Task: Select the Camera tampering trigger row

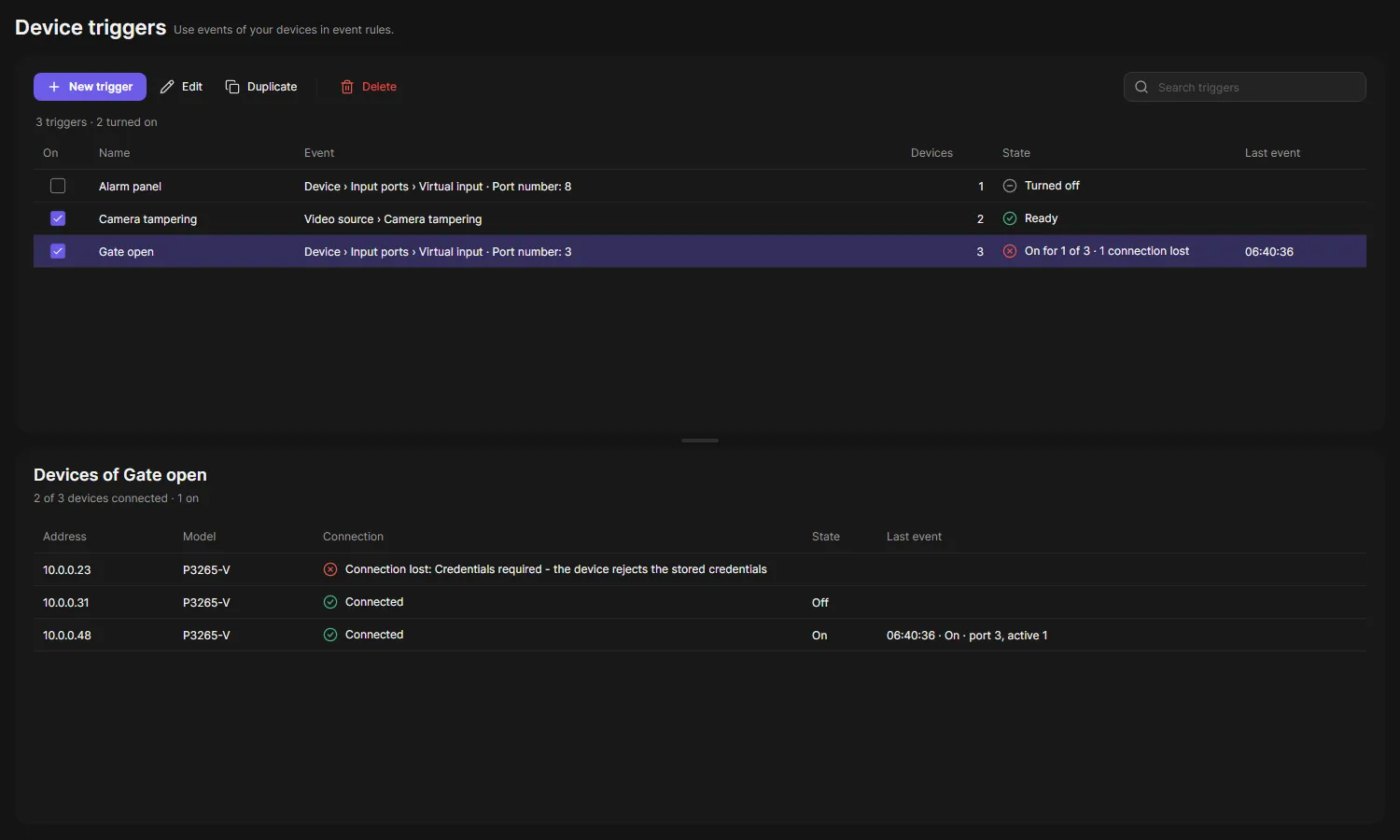Action: click(700, 218)
